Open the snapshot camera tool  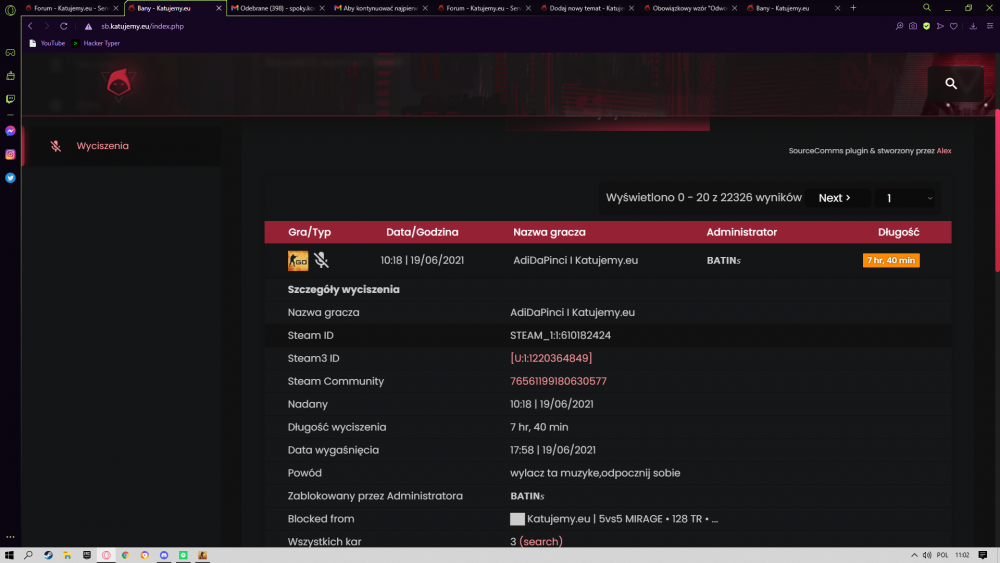913,26
